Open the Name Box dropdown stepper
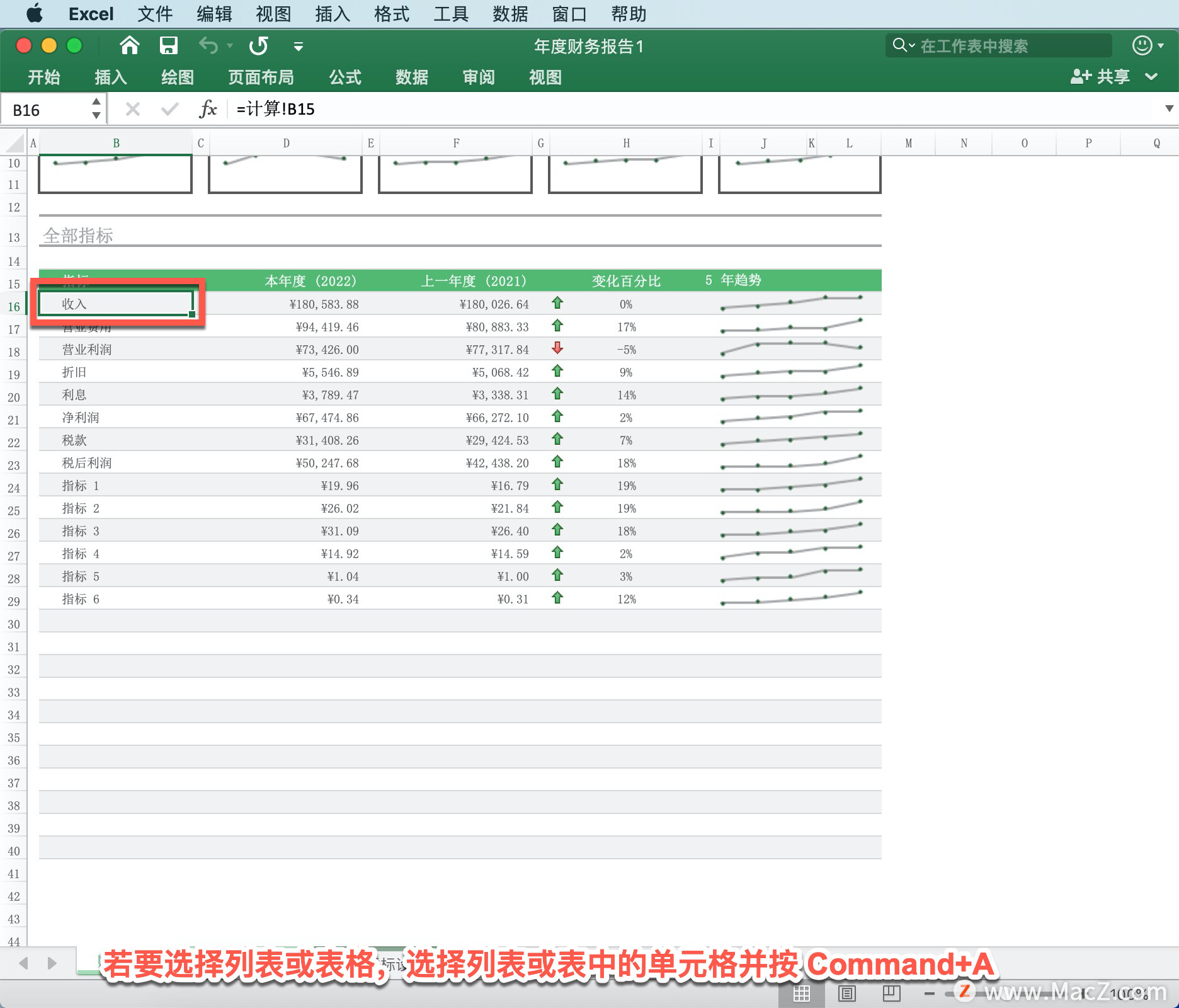The image size is (1179, 1008). pos(96,108)
